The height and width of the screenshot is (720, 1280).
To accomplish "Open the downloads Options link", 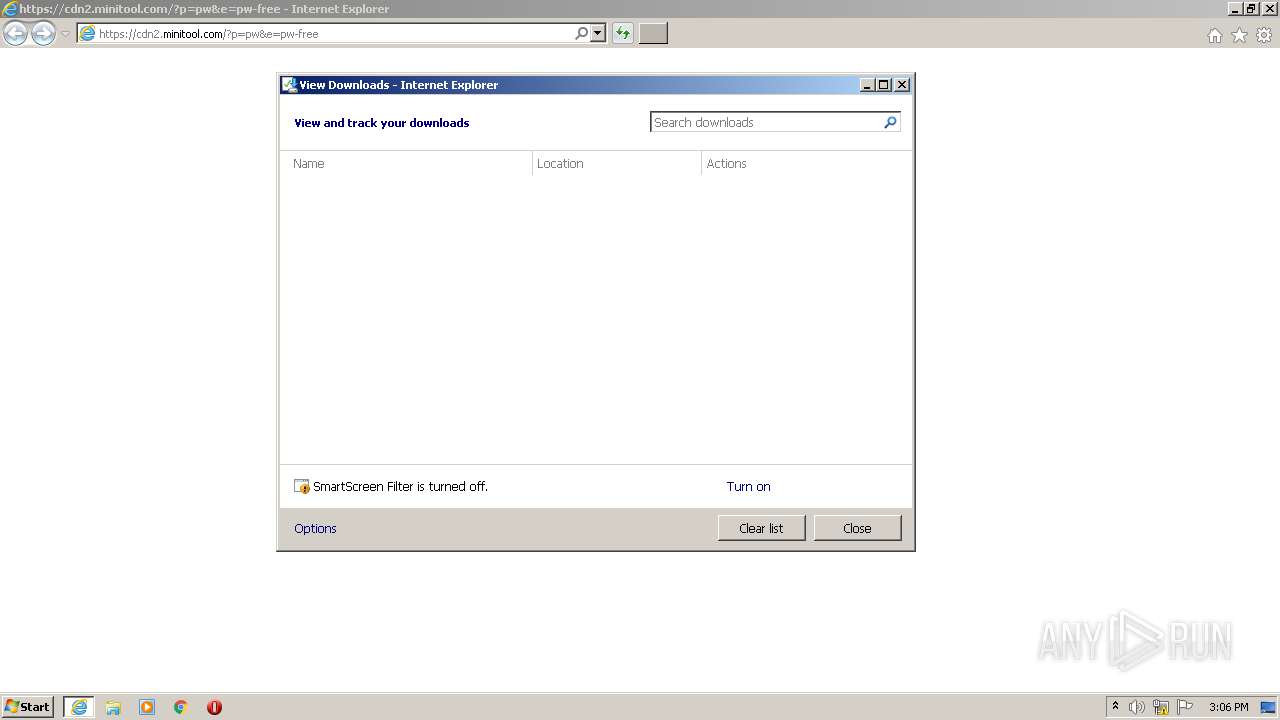I will (315, 529).
